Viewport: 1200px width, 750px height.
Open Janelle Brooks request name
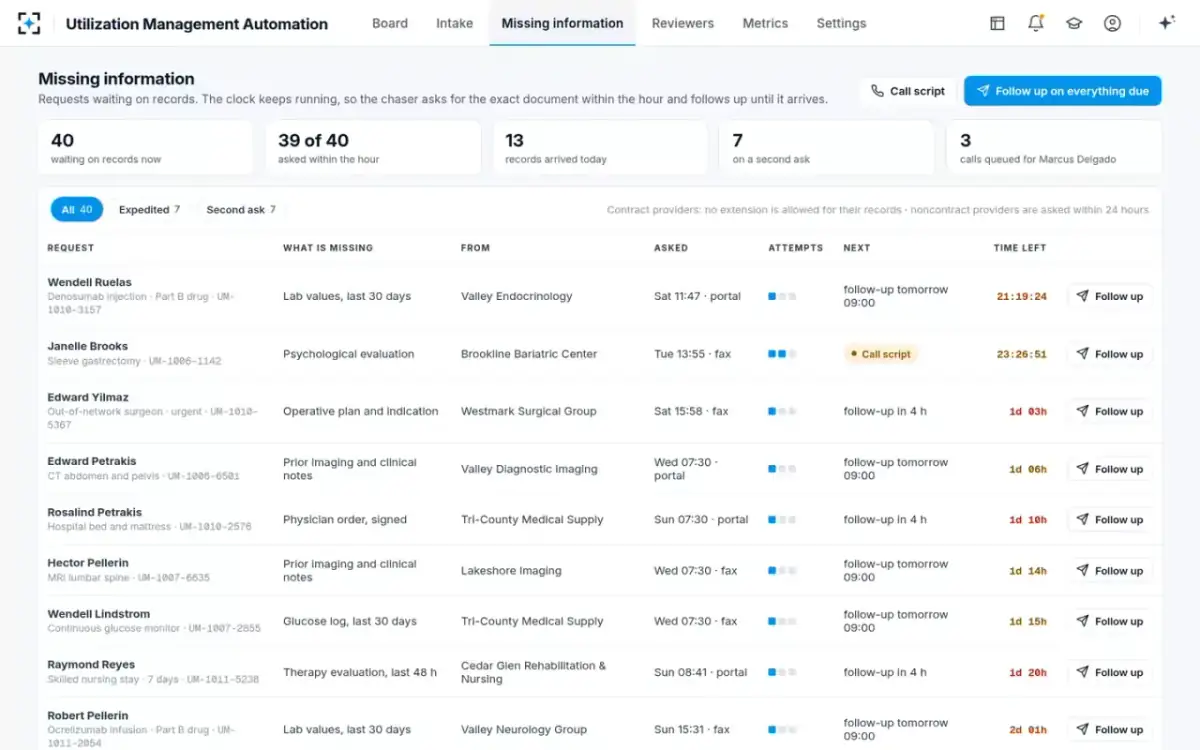(x=87, y=347)
